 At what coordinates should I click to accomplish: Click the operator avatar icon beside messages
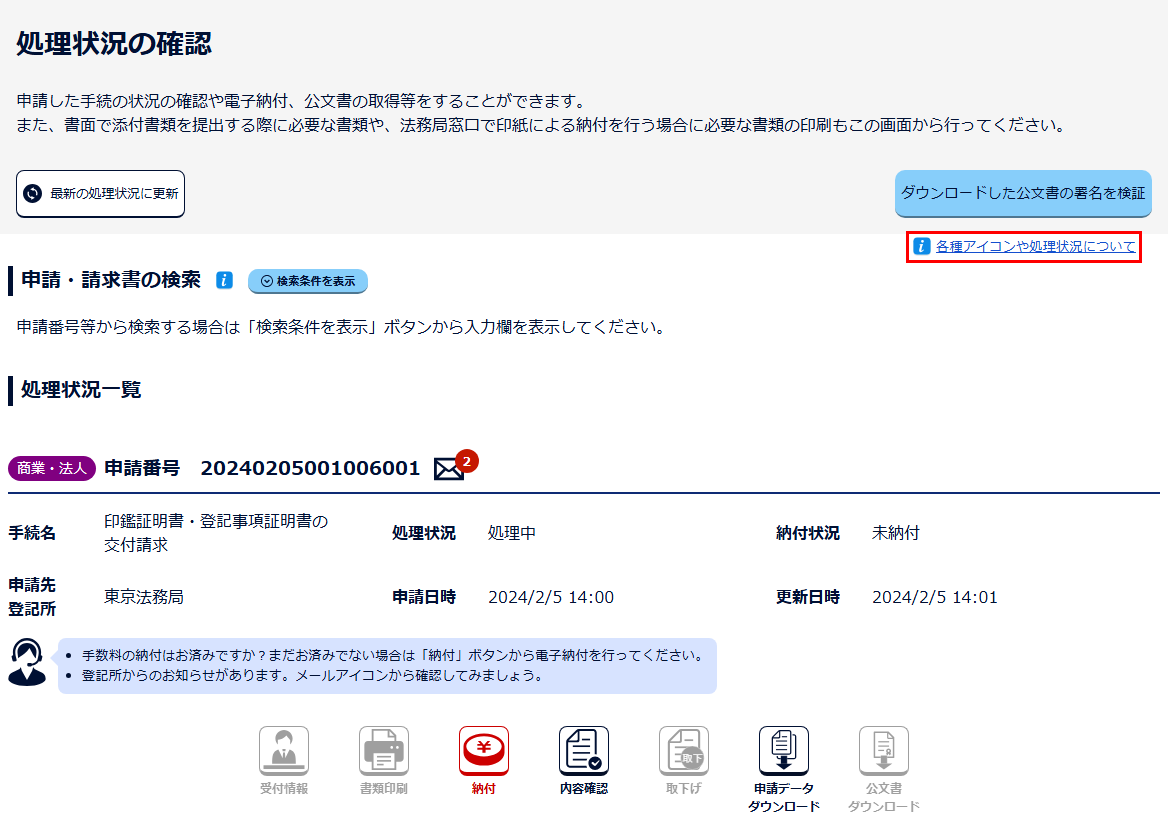pyautogui.click(x=27, y=662)
